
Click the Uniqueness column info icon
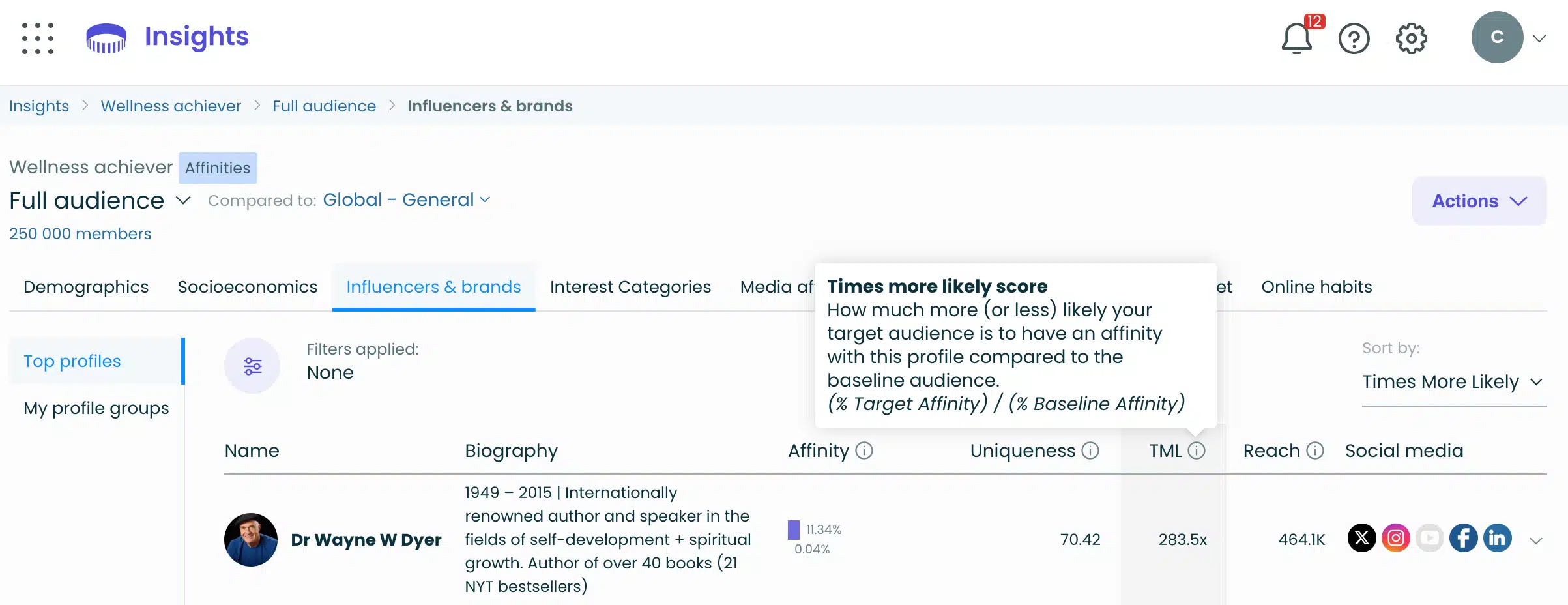[x=1089, y=450]
